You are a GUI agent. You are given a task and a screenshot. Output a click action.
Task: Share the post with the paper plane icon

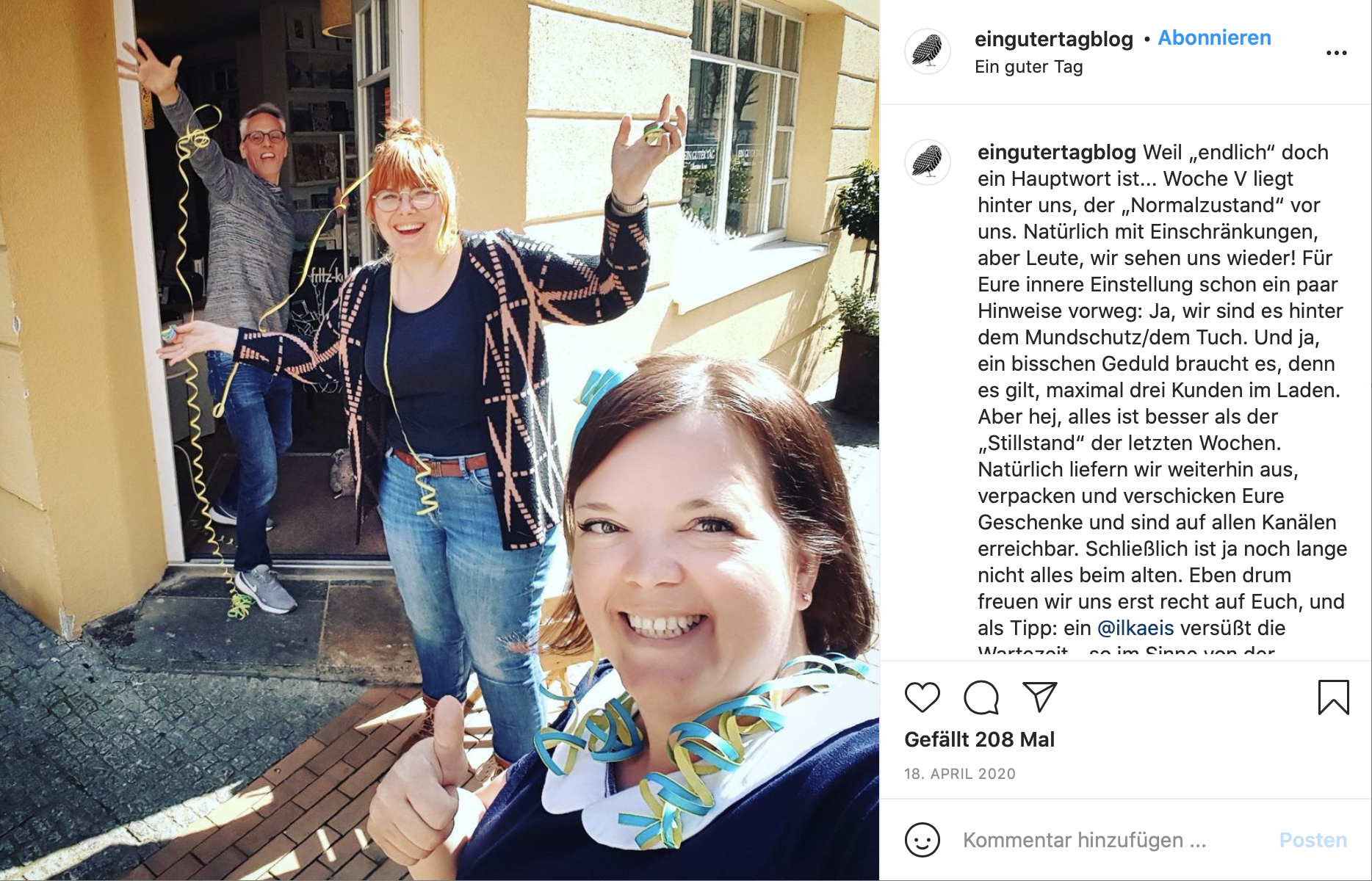(1040, 697)
